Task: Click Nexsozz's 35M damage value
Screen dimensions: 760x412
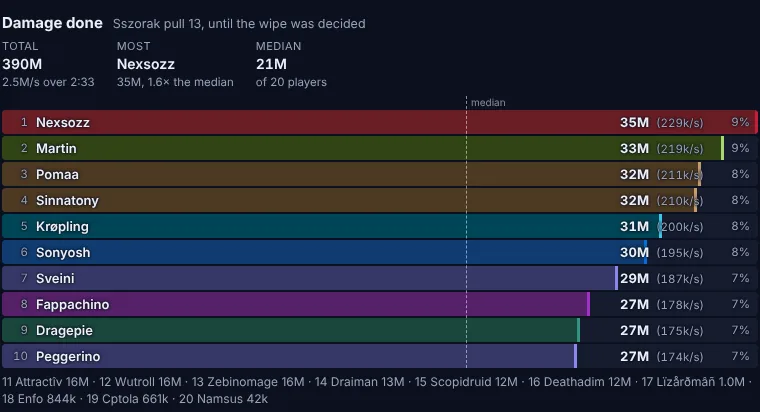Action: [x=634, y=122]
